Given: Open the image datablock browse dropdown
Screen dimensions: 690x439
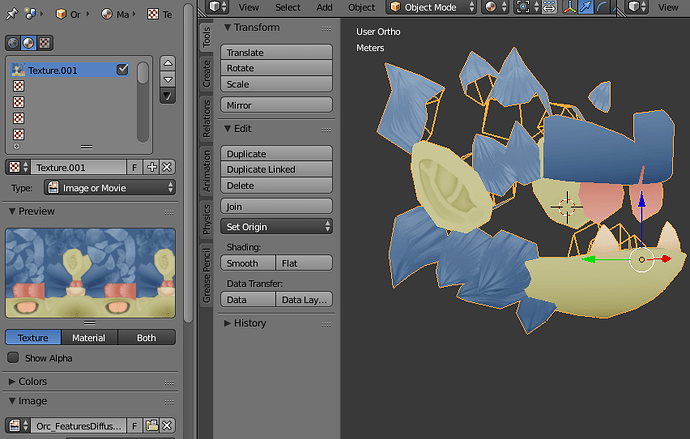Looking at the screenshot, I should point(18,425).
